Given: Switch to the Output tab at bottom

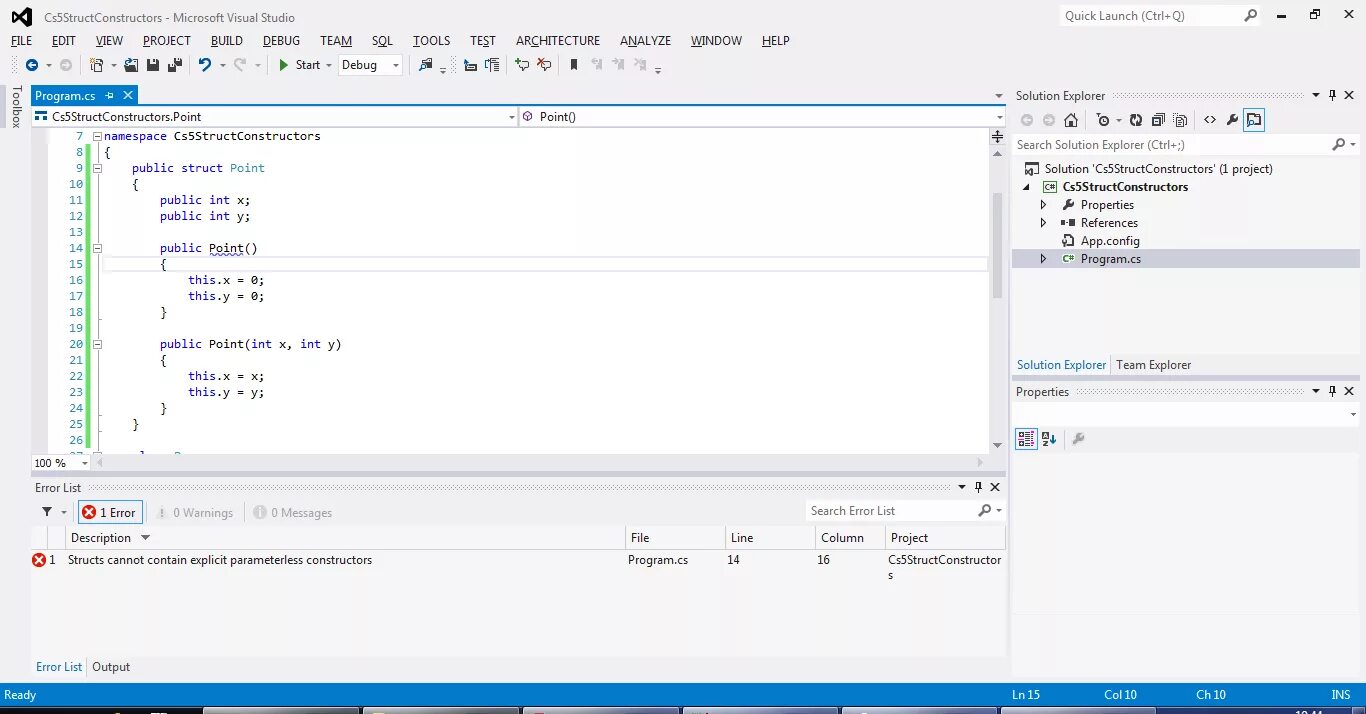Looking at the screenshot, I should point(111,667).
